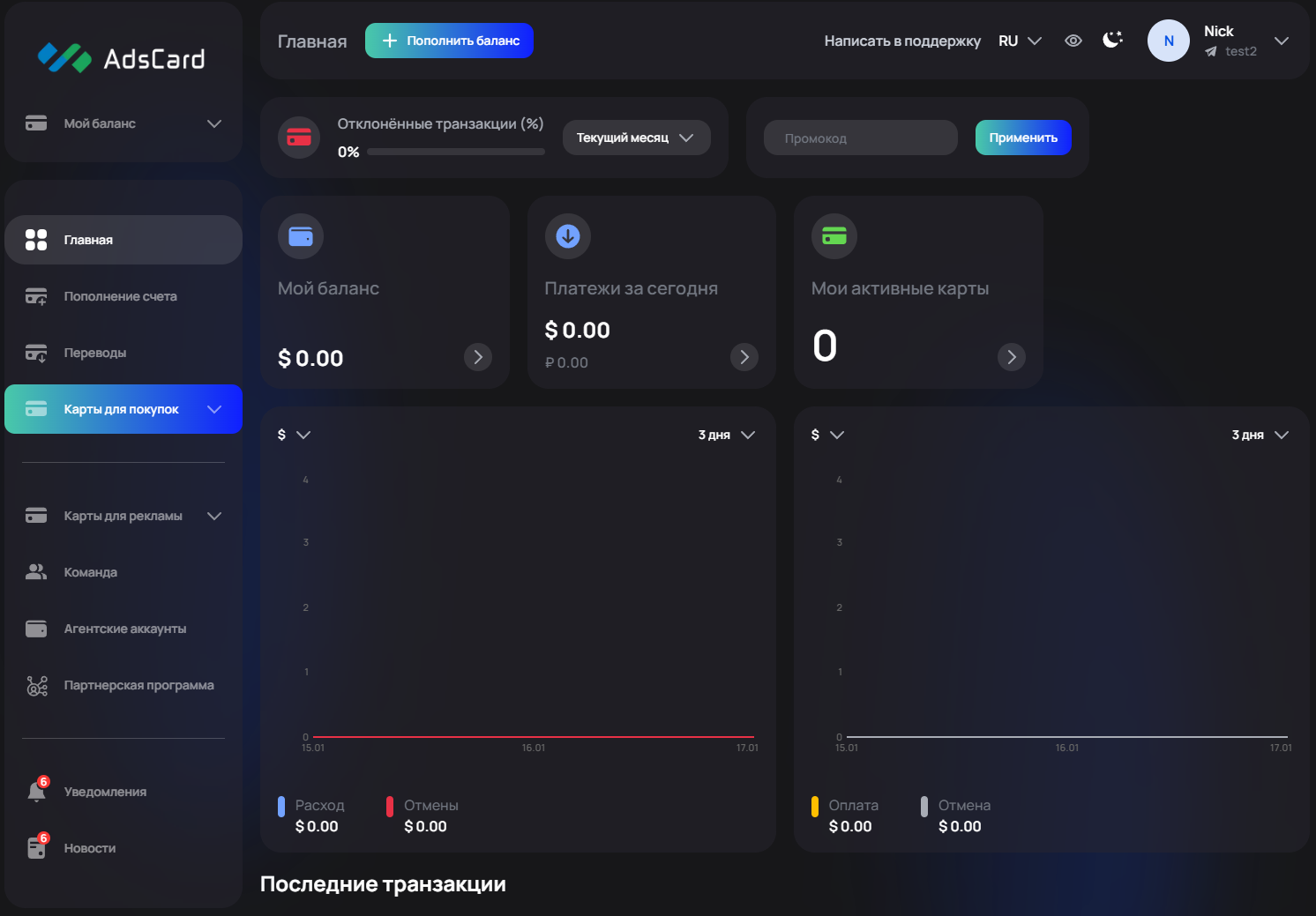Expand the Карты для покупок chevron
Image resolution: width=1316 pixels, height=916 pixels.
coord(214,409)
